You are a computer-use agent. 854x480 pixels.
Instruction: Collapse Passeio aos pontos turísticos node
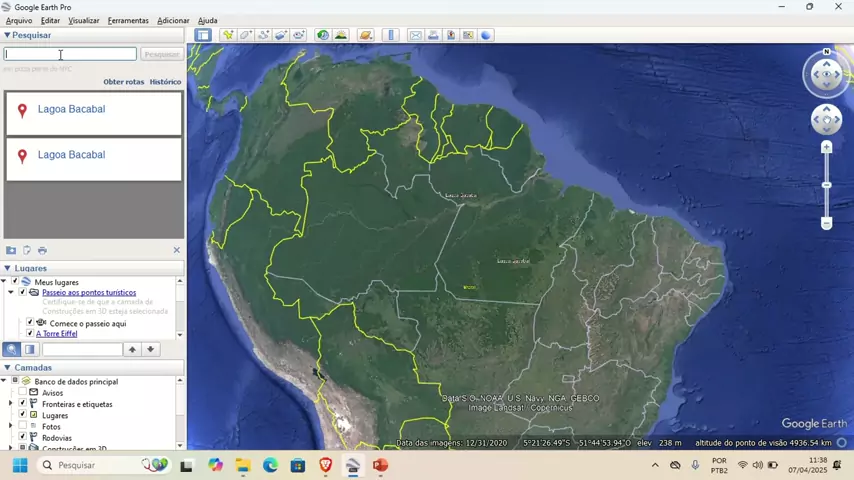[11, 292]
